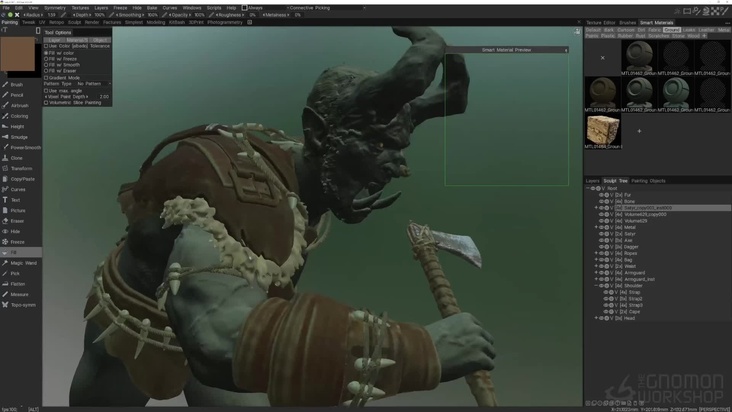Select the Measure tool
The width and height of the screenshot is (732, 412).
coord(19,295)
